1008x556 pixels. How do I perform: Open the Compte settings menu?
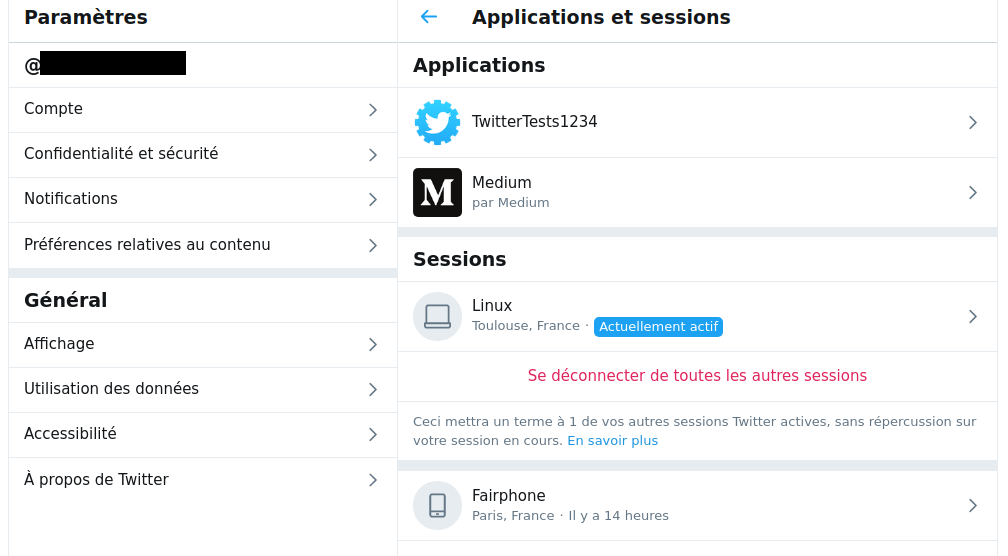[x=202, y=110]
